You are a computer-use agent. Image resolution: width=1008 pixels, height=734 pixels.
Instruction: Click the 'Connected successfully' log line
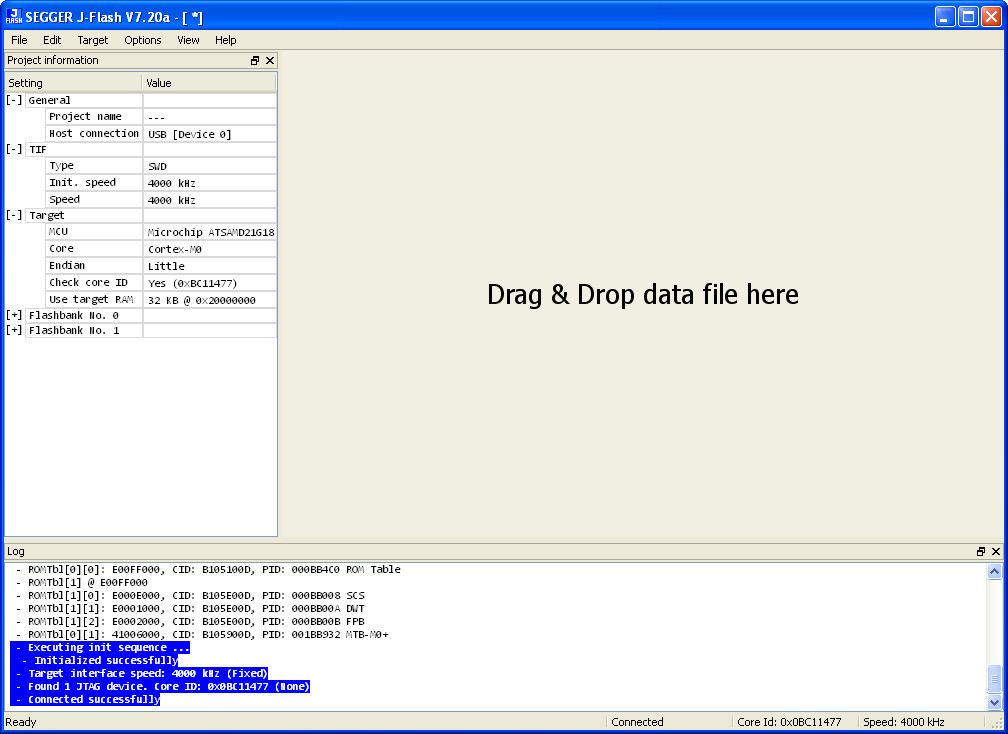tap(86, 699)
